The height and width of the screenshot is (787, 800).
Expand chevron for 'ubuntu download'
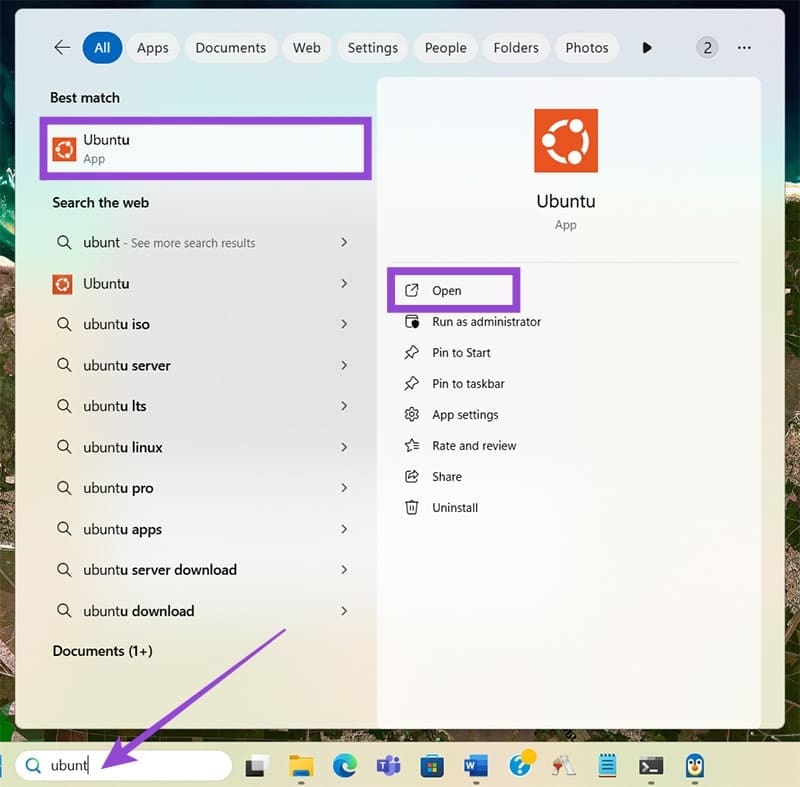[344, 611]
